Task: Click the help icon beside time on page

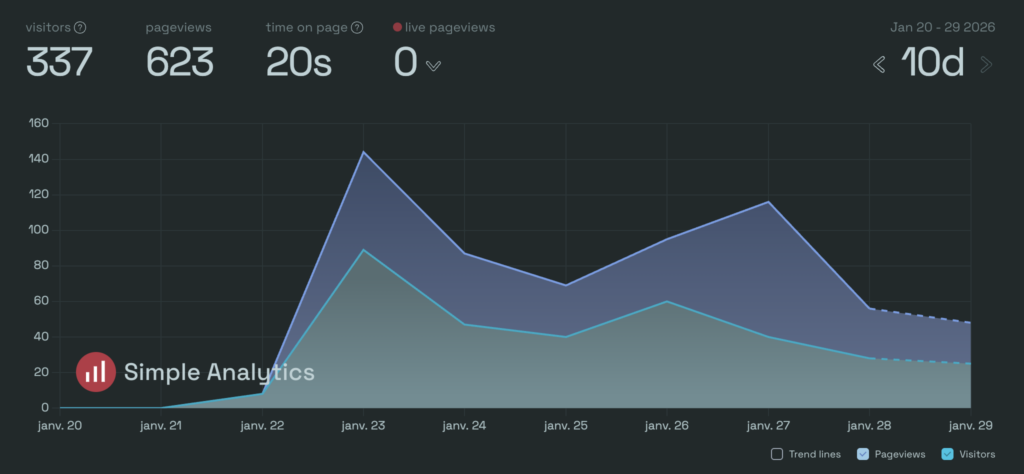Action: (357, 28)
